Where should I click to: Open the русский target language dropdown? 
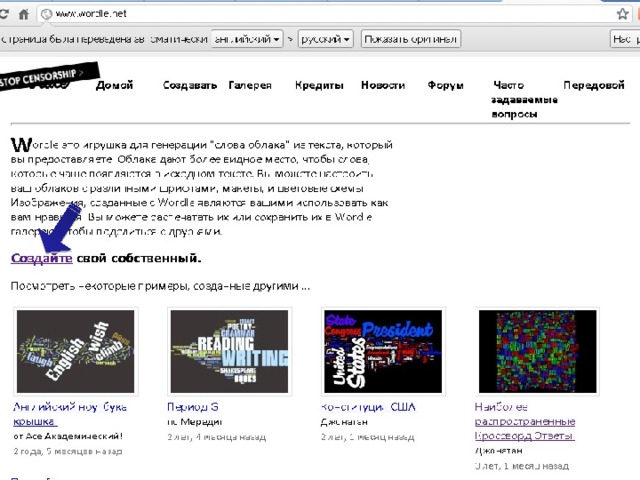pos(325,39)
